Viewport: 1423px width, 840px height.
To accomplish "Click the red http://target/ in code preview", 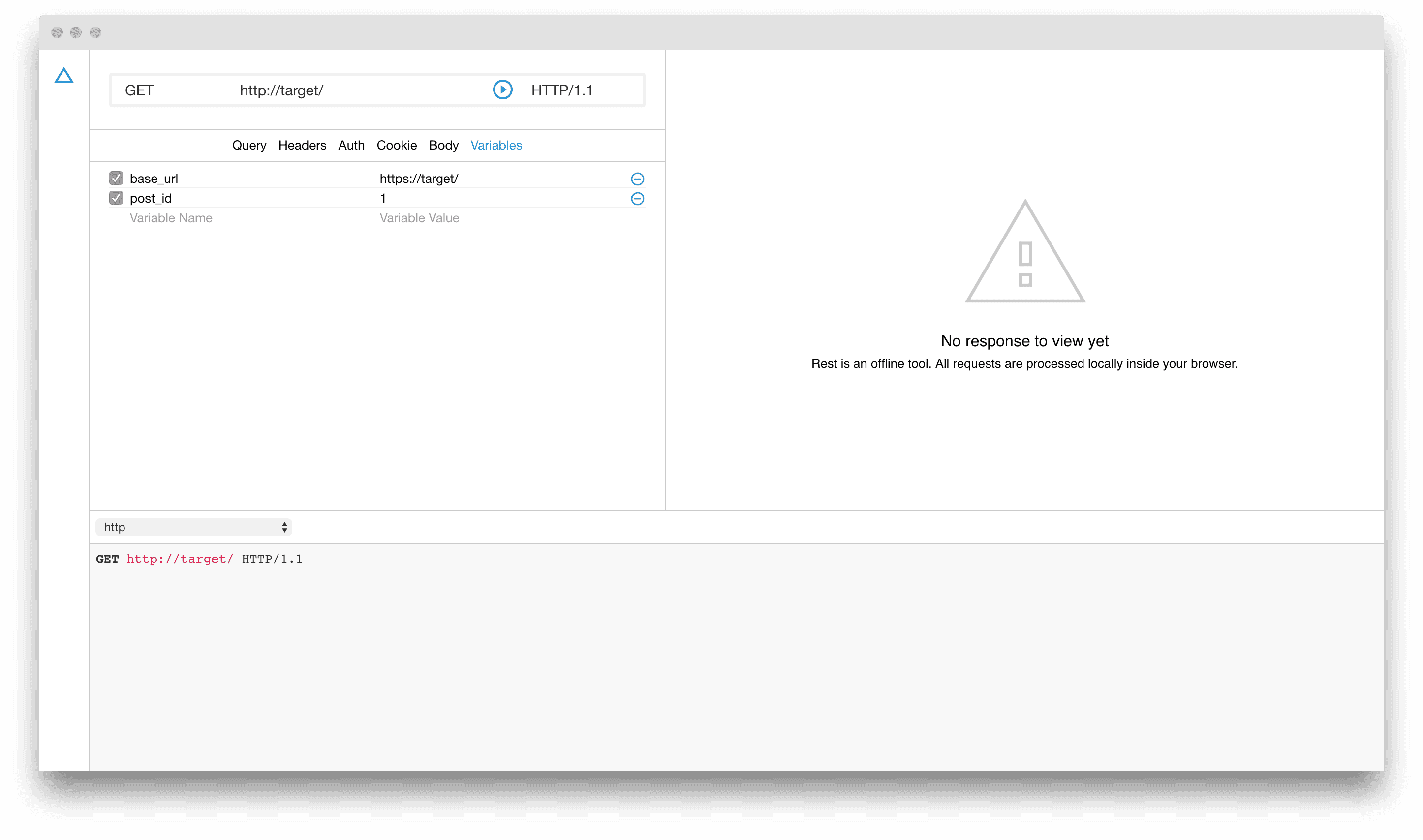I will point(180,559).
